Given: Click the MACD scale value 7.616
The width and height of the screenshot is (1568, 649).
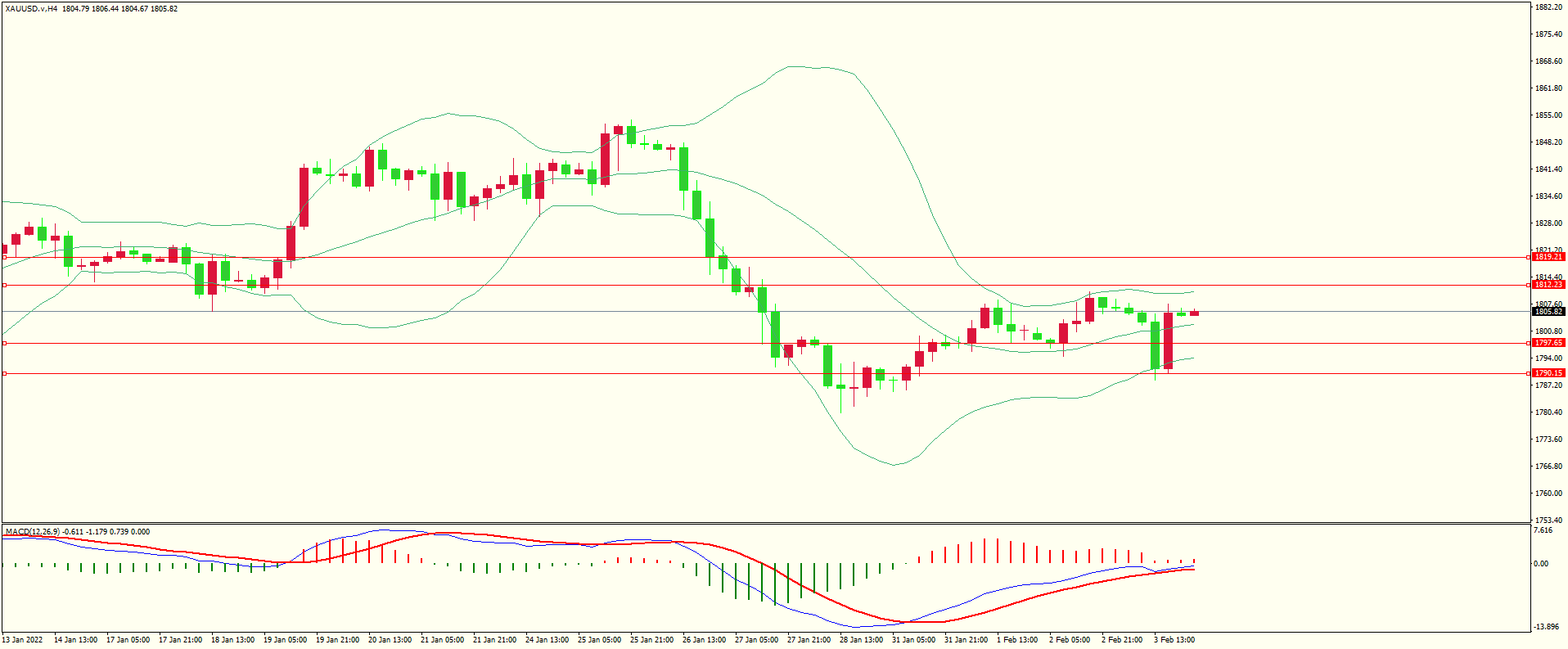Looking at the screenshot, I should [x=1543, y=530].
